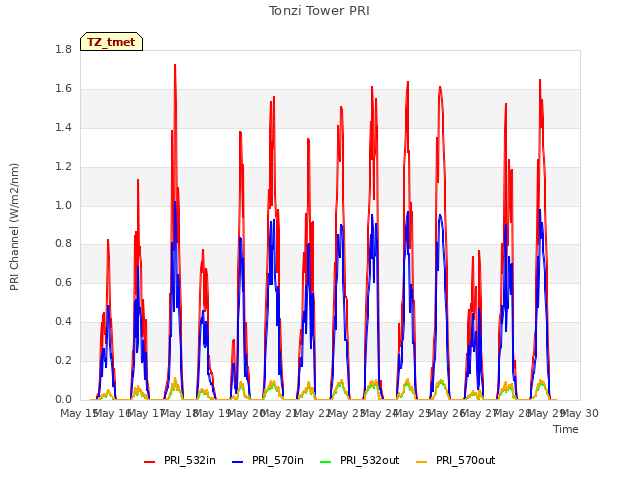This screenshot has width=640, height=480.
Task: Toggle the PRI_570in legend entry
Action: pyautogui.click(x=268, y=460)
